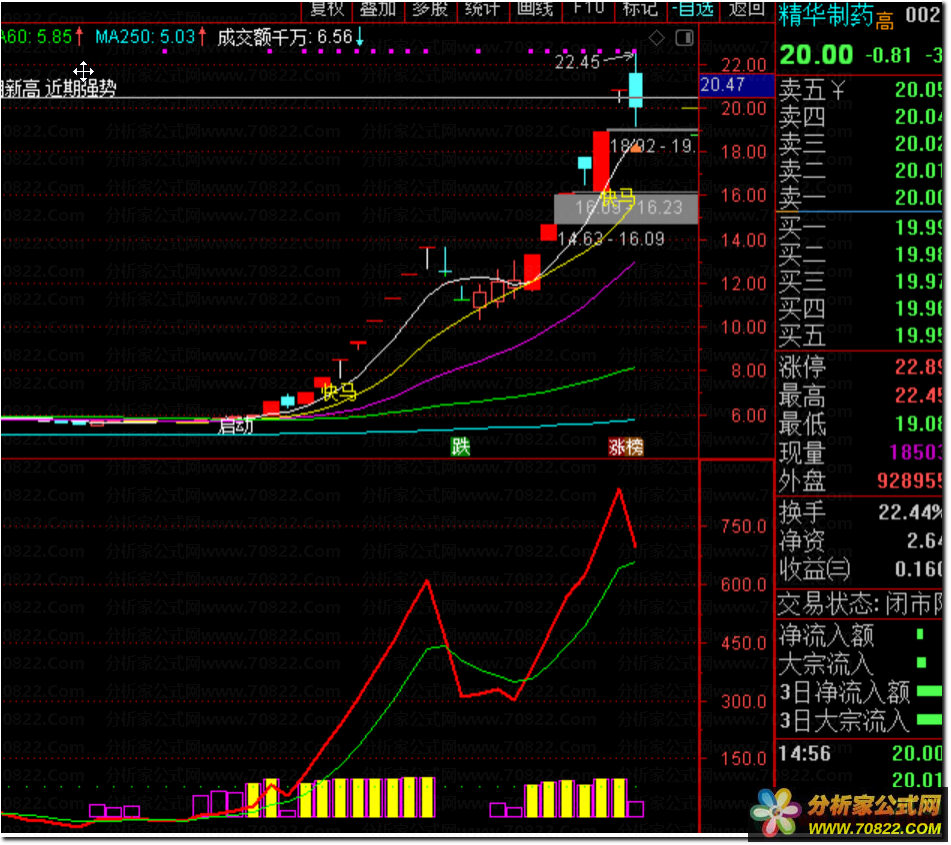The image size is (951, 845).
Task: Select the latest cyan candlestick at the high
Action: click(636, 90)
